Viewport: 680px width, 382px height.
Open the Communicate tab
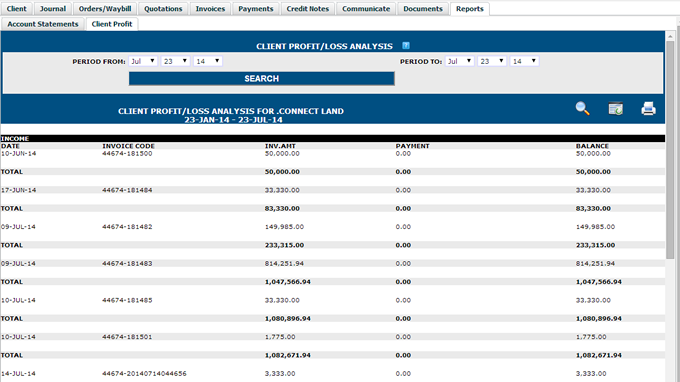366,9
